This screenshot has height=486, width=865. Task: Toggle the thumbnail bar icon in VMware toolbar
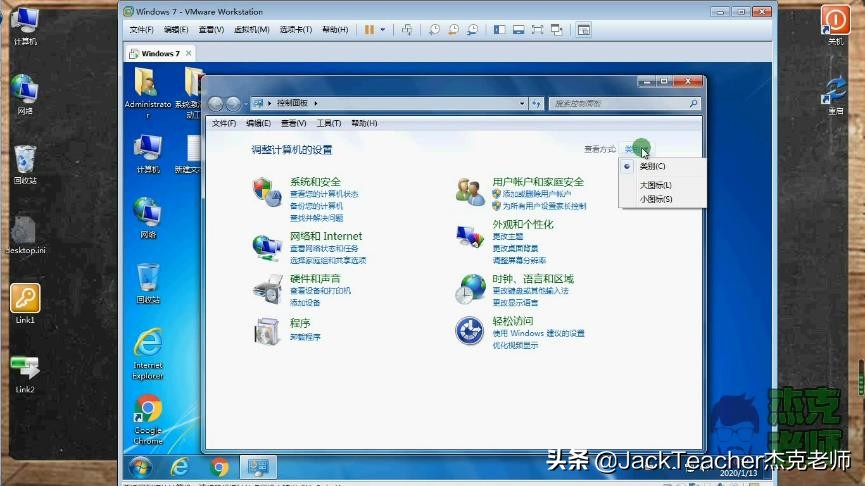coord(519,30)
